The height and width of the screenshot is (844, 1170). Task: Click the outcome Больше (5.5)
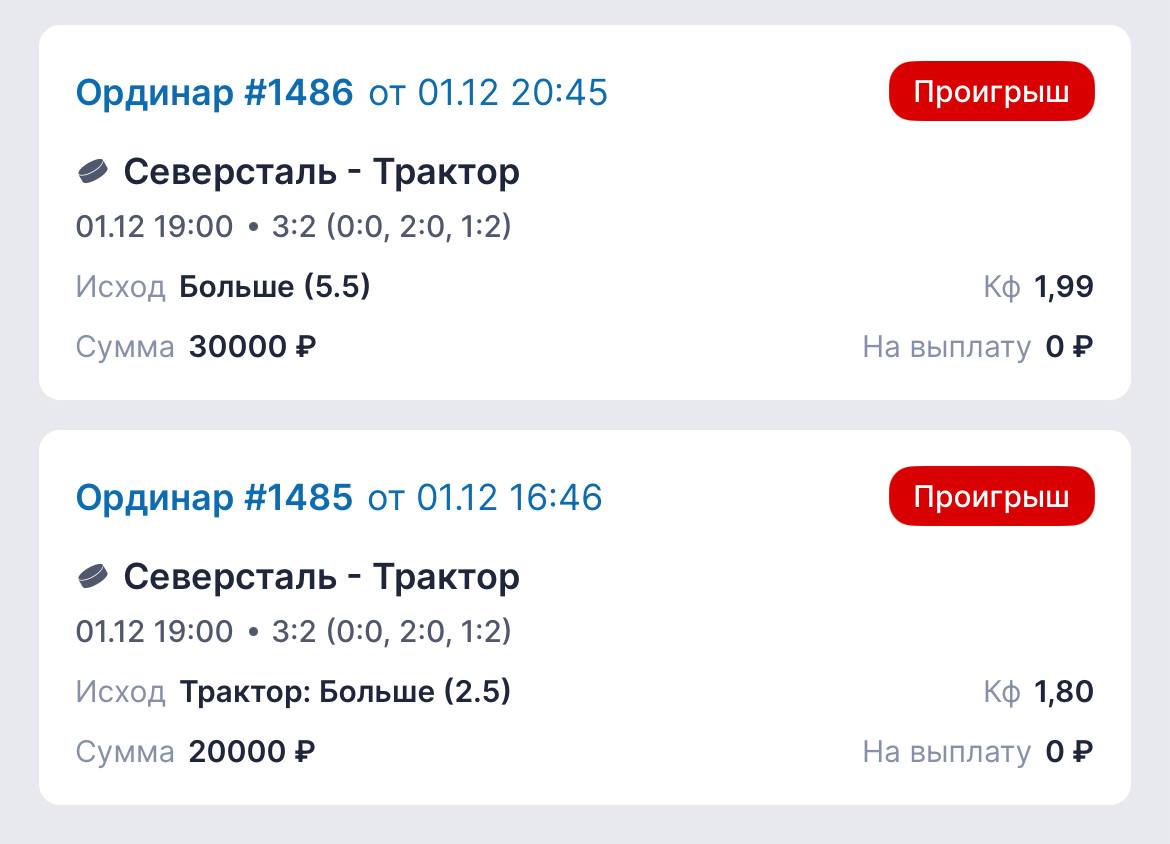[x=274, y=288]
